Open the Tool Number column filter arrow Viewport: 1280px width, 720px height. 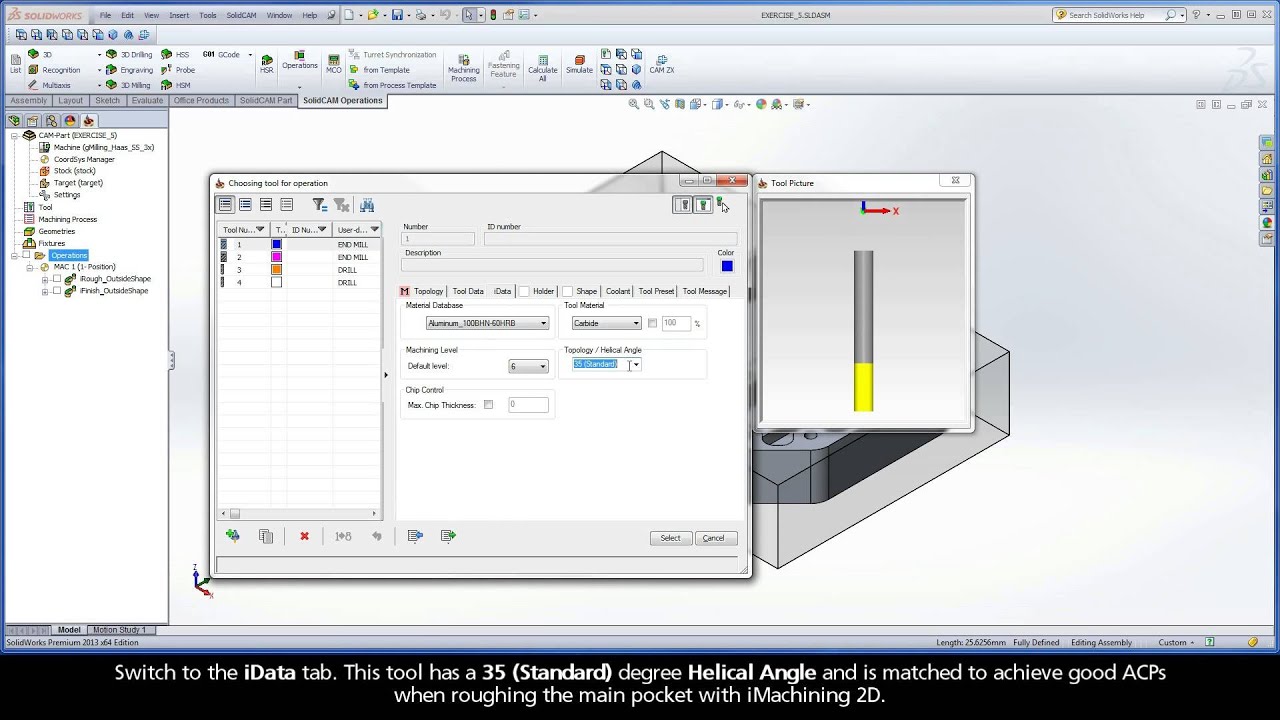[x=260, y=230]
